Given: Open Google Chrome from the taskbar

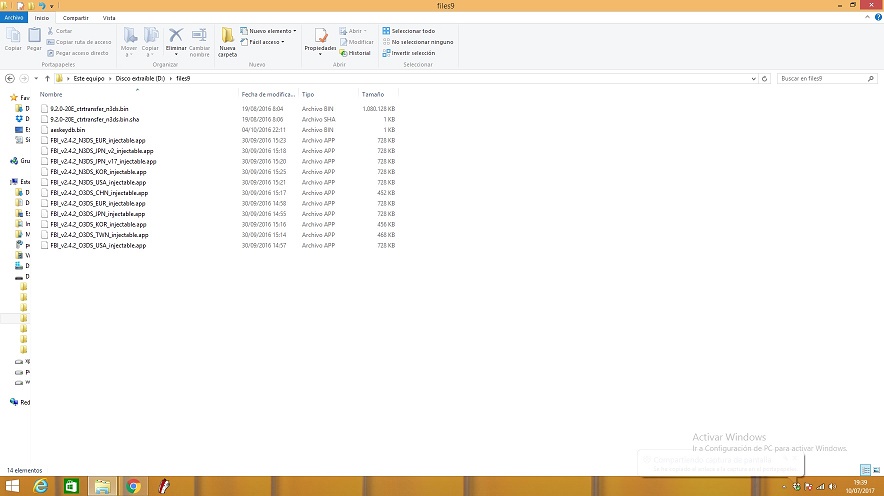Looking at the screenshot, I should click(x=132, y=486).
